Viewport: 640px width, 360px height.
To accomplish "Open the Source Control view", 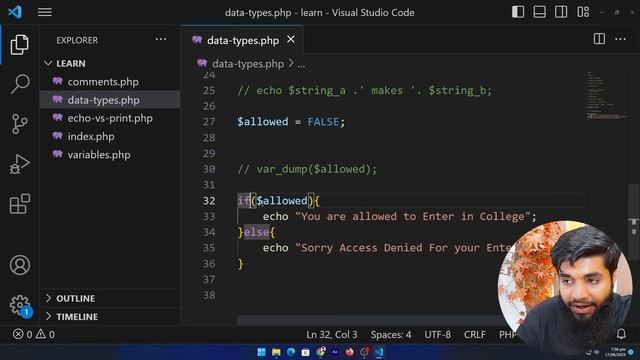I will pyautogui.click(x=20, y=124).
